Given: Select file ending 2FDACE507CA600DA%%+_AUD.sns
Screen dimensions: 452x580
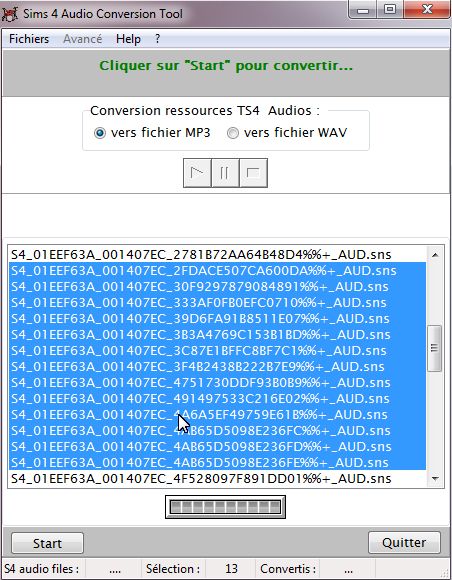Looking at the screenshot, I should 217,271.
